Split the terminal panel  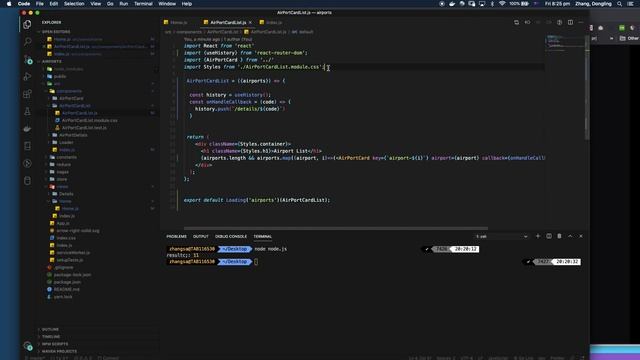click(549, 236)
